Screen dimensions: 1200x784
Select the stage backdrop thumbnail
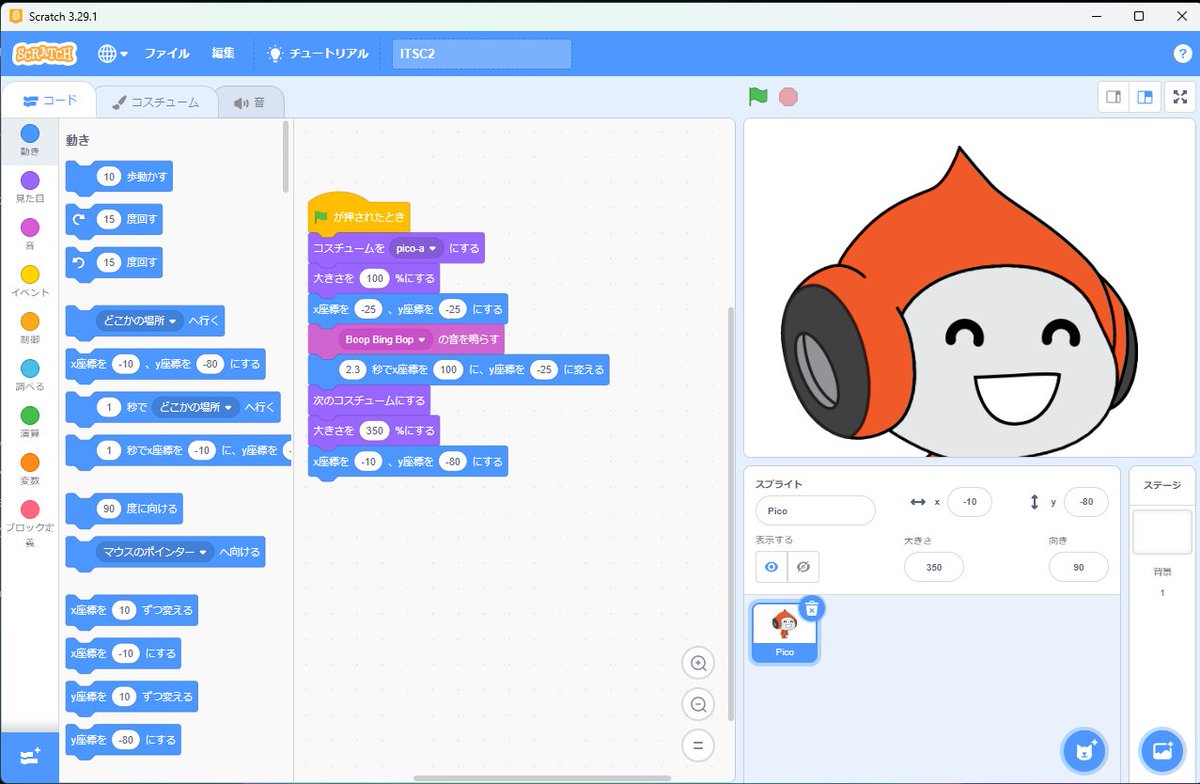click(x=1162, y=530)
